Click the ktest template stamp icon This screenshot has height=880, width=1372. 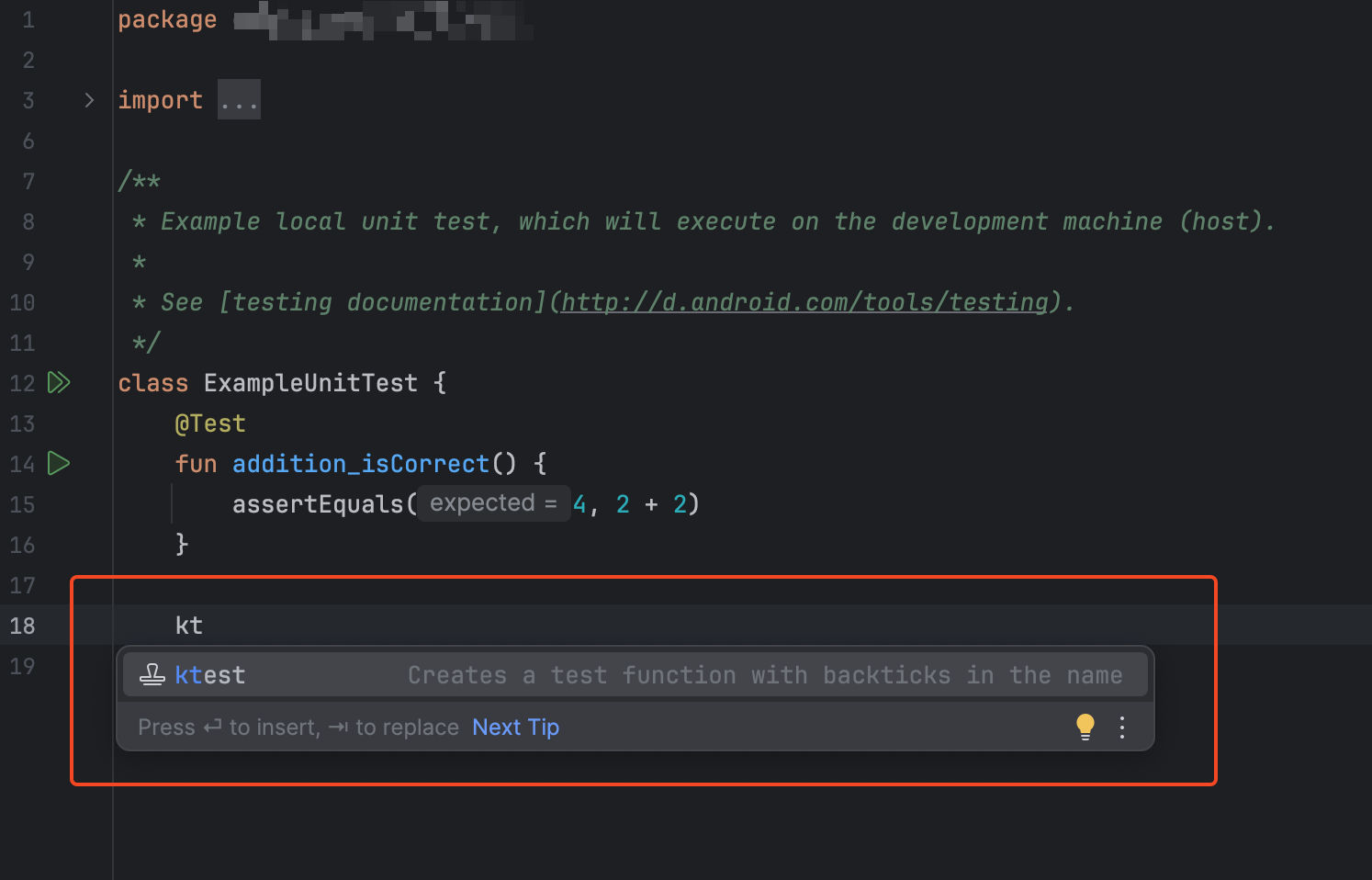[x=152, y=675]
